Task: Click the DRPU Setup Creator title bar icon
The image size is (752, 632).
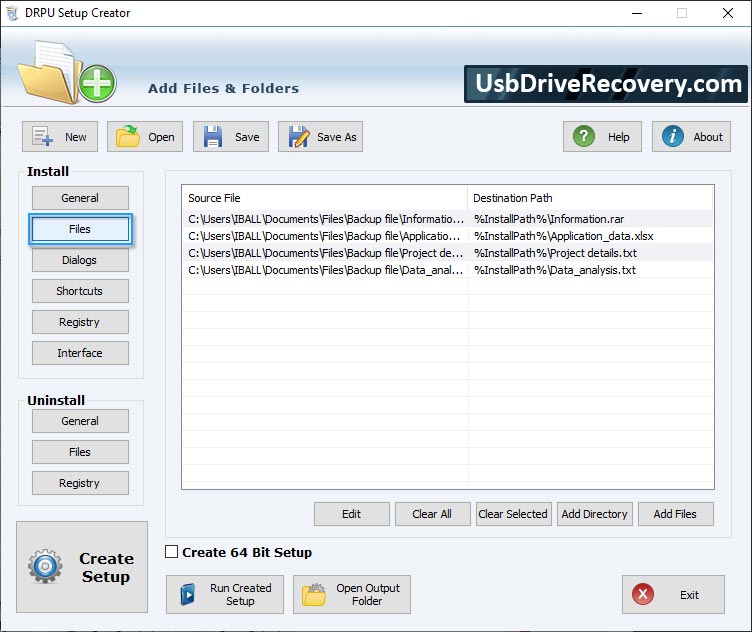Action: coord(12,13)
